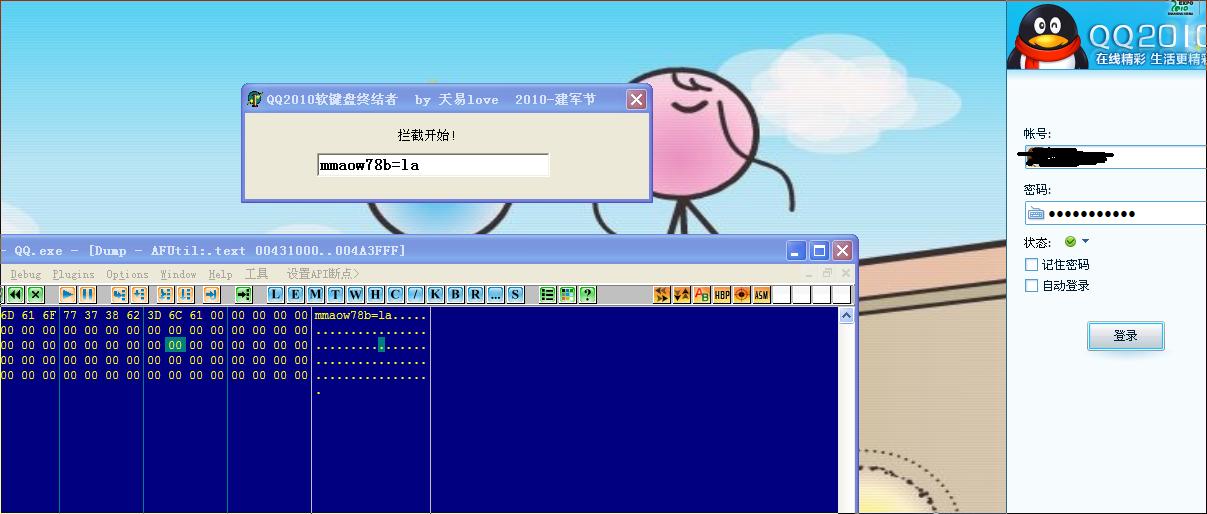Image resolution: width=1207 pixels, height=514 pixels.
Task: Run the debugged program with play icon
Action: pos(67,294)
